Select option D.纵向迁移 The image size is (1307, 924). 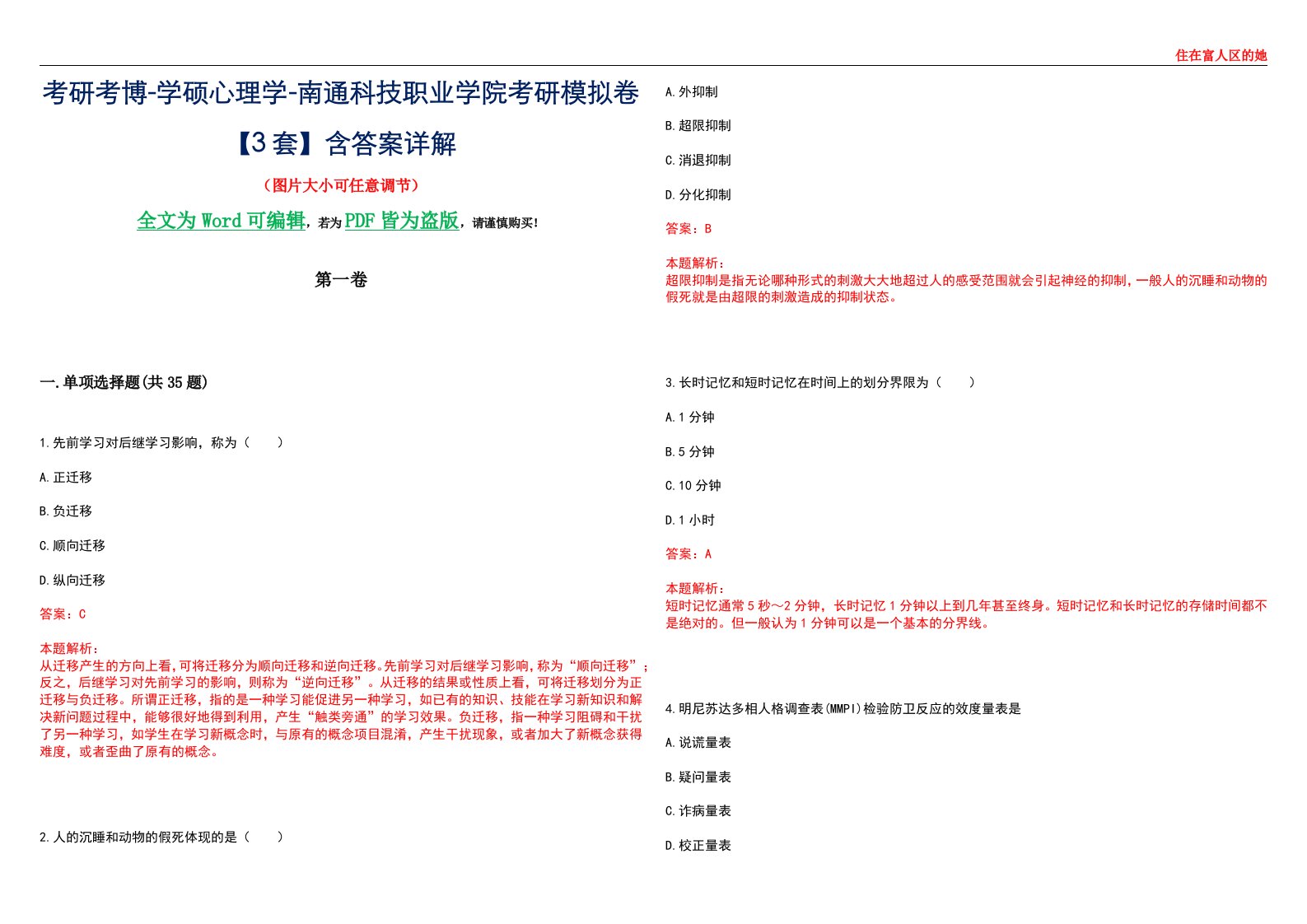[x=72, y=581]
